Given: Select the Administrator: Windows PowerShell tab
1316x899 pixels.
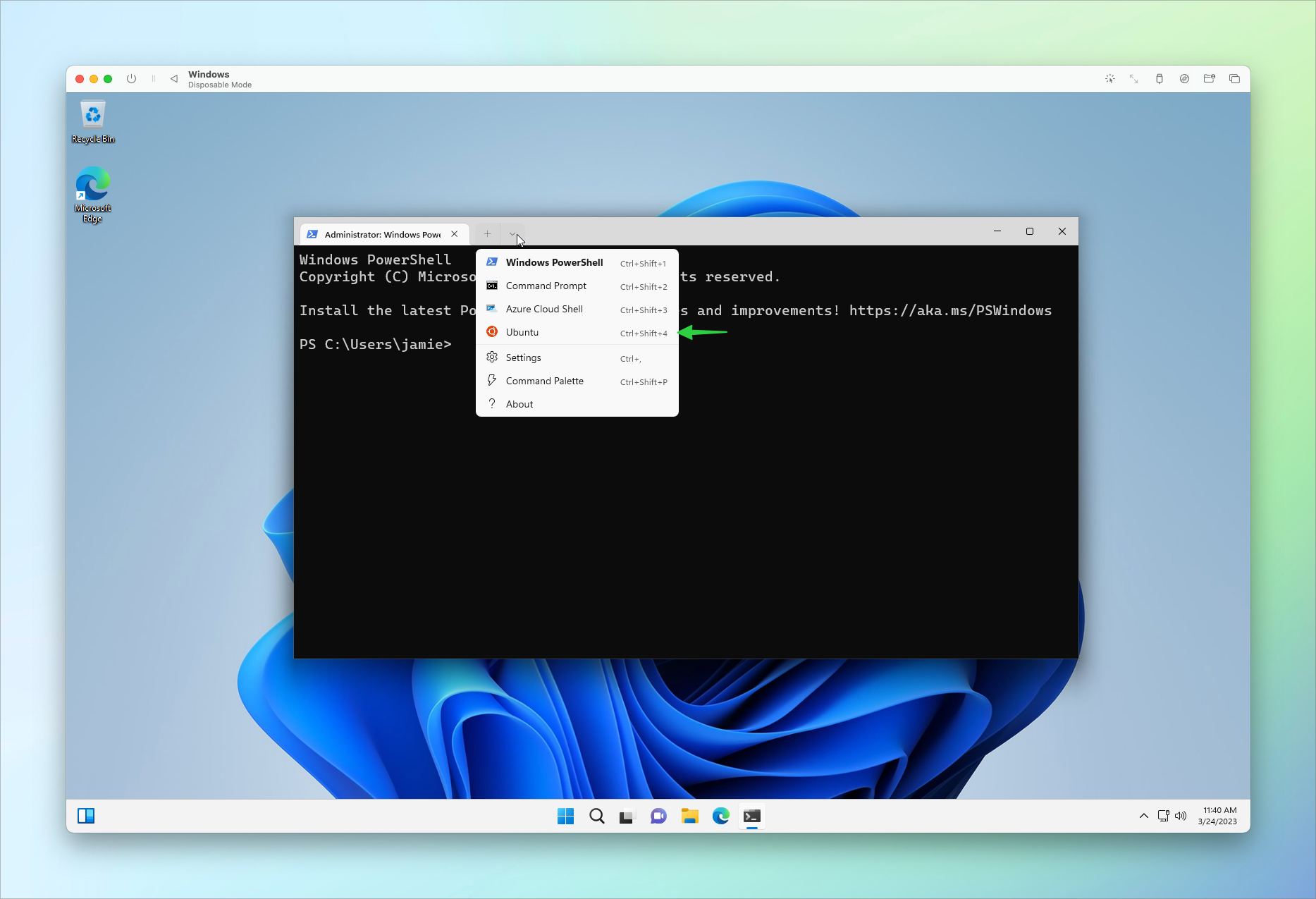Looking at the screenshot, I should pos(383,233).
